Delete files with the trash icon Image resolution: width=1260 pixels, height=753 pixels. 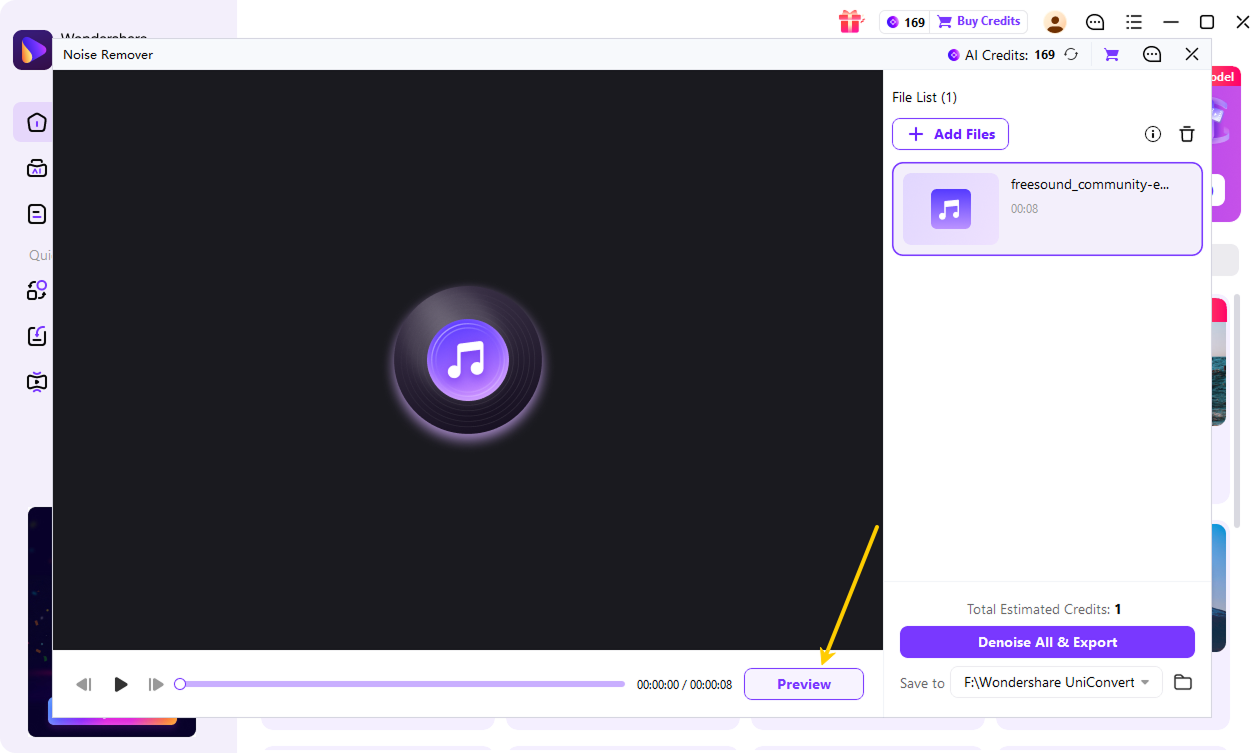coord(1187,134)
